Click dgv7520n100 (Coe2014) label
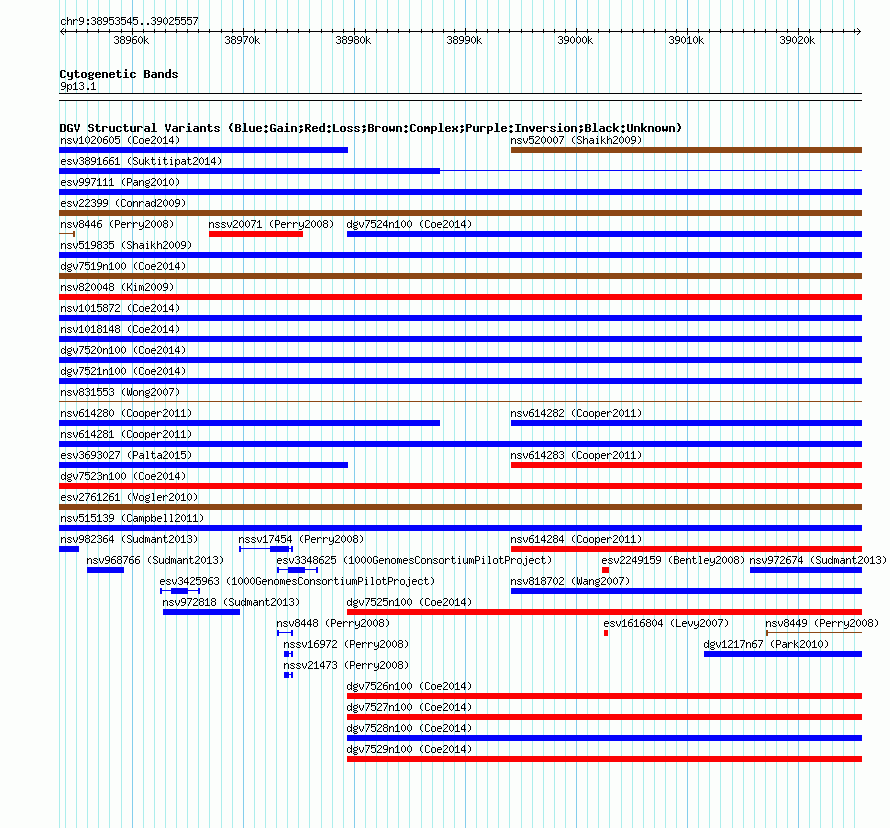Viewport: 890px width, 828px height. (123, 350)
